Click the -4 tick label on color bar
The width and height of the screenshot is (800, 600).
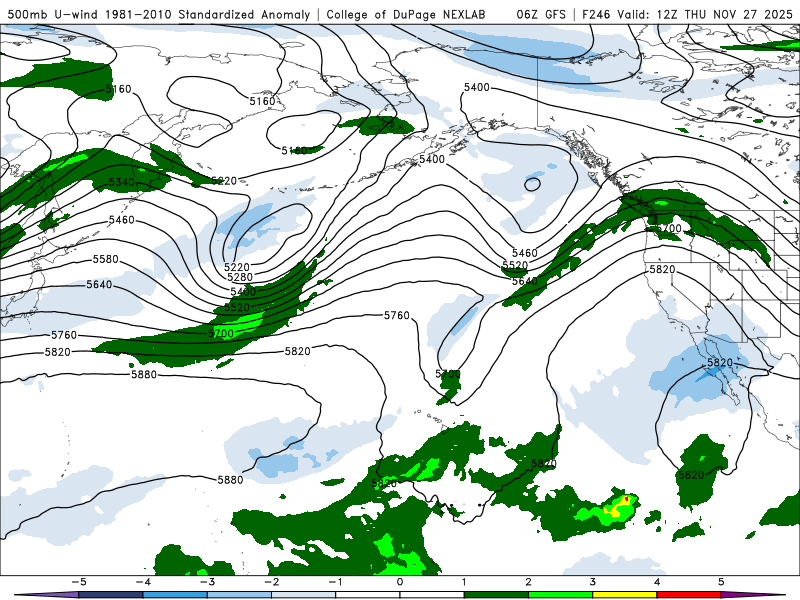coord(142,582)
